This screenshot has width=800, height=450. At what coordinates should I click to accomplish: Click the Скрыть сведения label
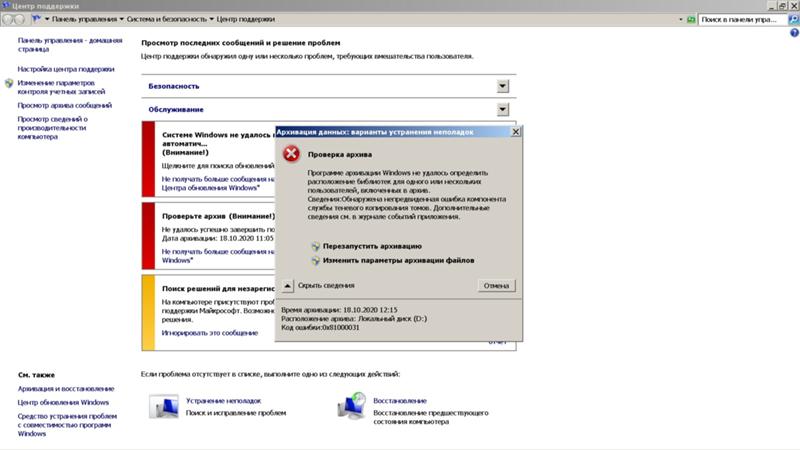[x=326, y=286]
